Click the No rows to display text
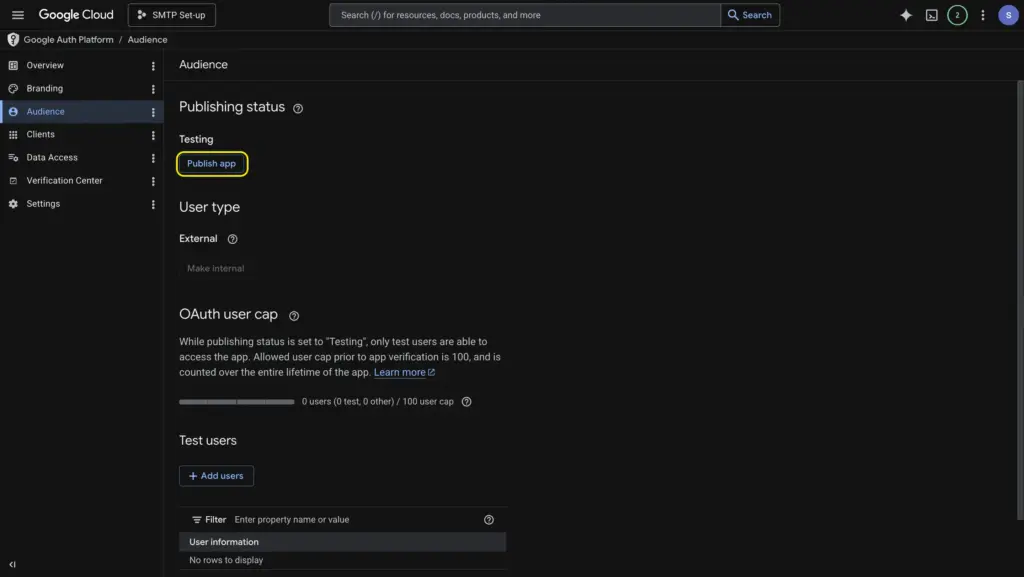The height and width of the screenshot is (577, 1024). [226, 560]
